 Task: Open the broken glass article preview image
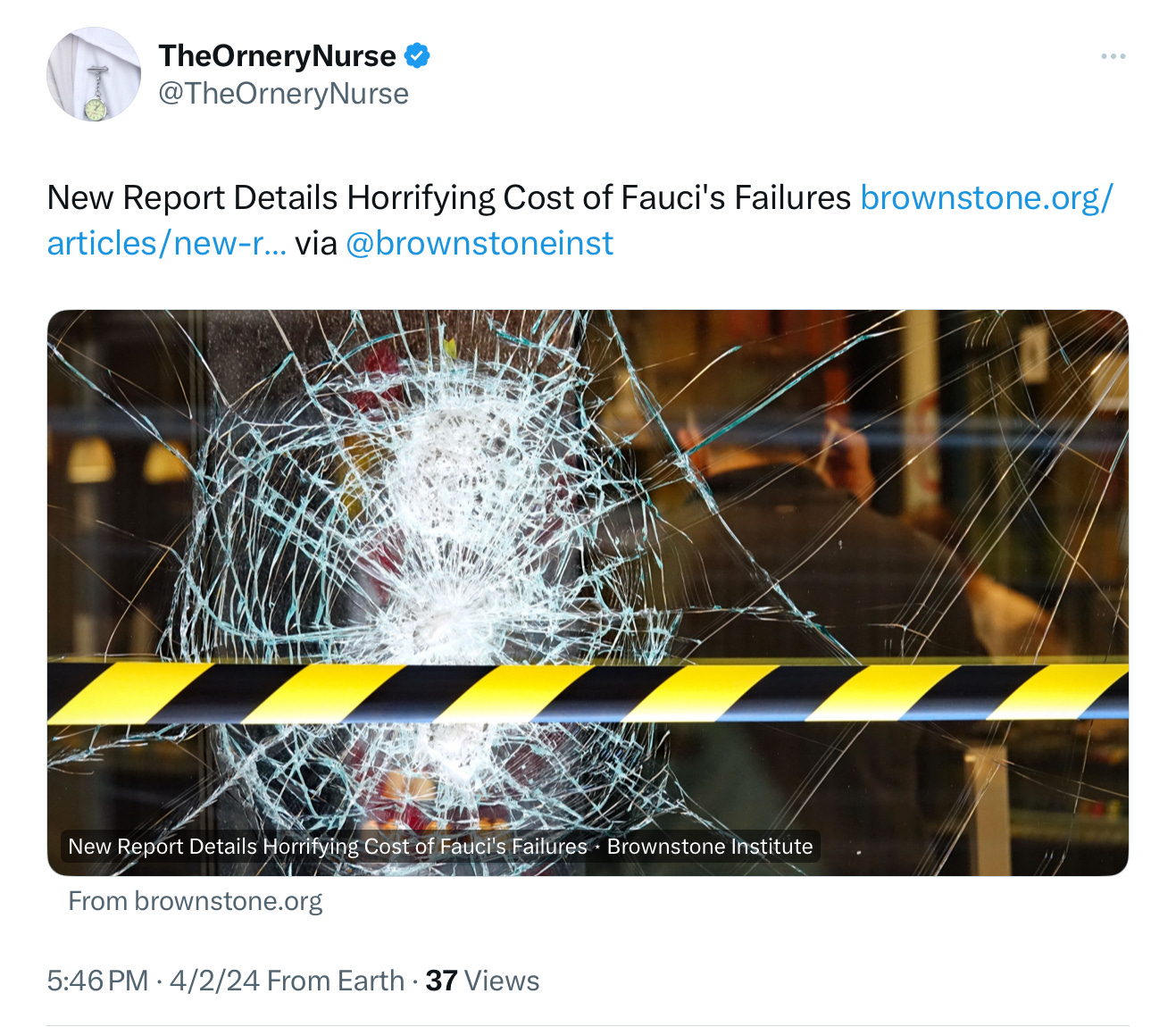coord(588,592)
